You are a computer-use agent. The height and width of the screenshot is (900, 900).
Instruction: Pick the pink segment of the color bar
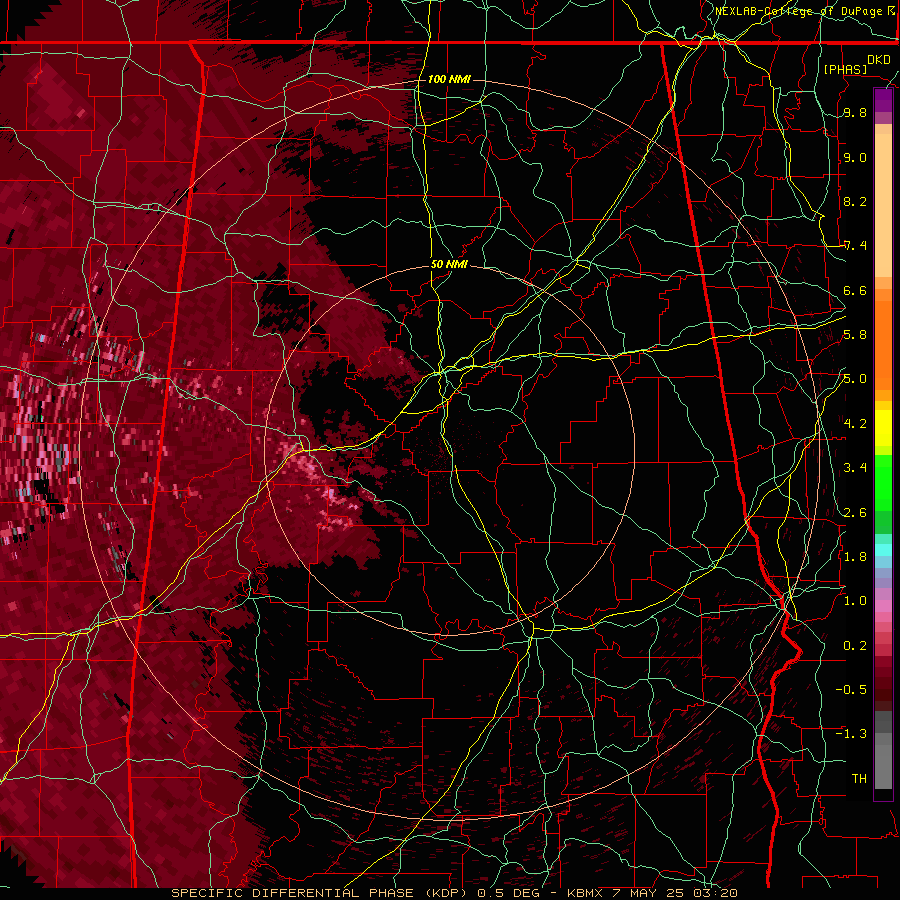[x=883, y=606]
